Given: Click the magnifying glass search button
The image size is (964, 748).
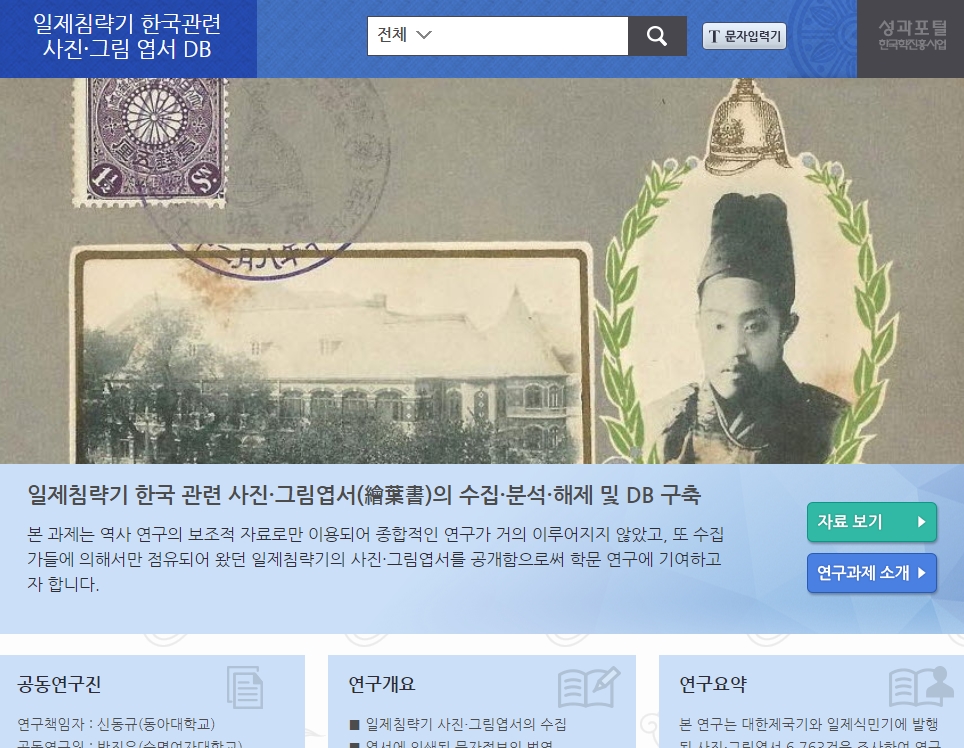Looking at the screenshot, I should (x=657, y=36).
